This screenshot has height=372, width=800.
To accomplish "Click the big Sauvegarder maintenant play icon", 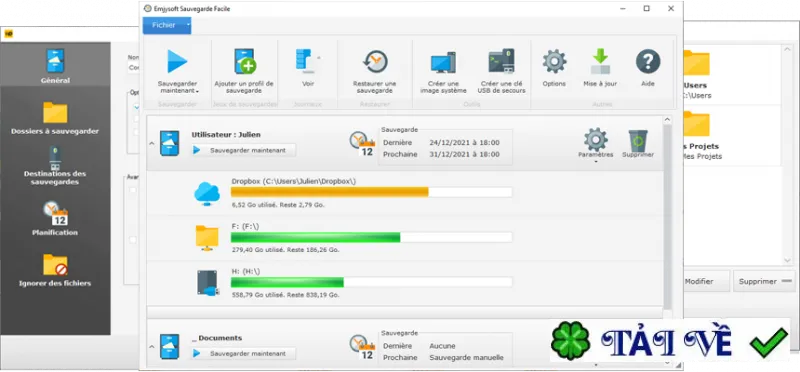I will pyautogui.click(x=177, y=61).
